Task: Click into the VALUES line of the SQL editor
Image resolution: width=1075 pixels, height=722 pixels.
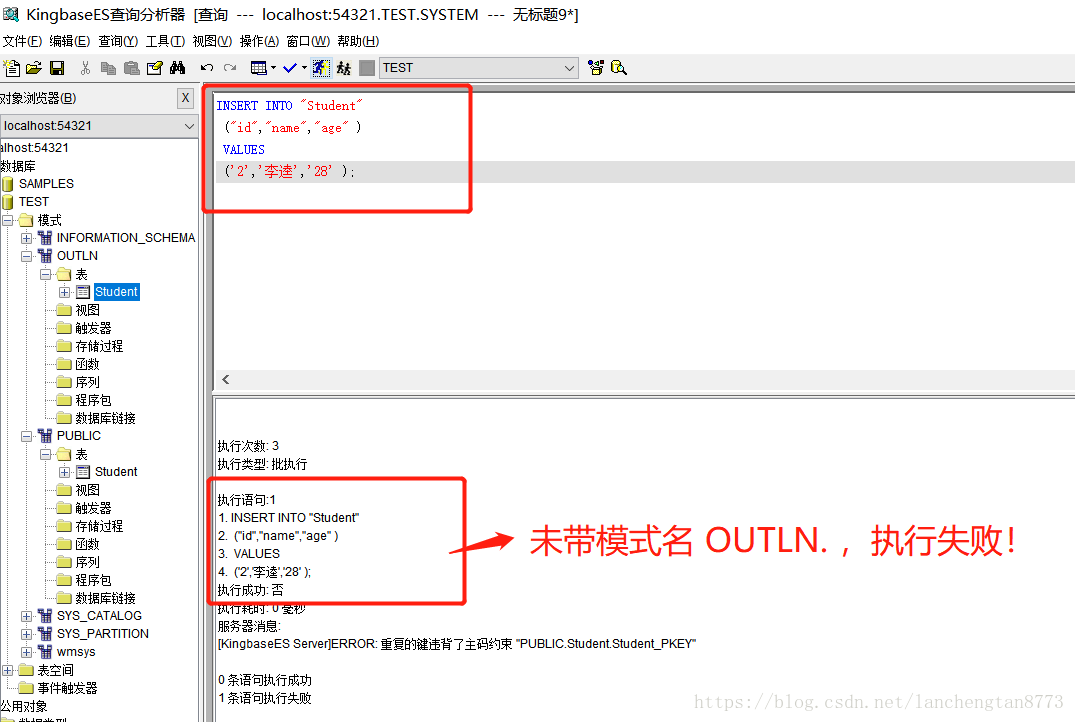Action: point(243,149)
